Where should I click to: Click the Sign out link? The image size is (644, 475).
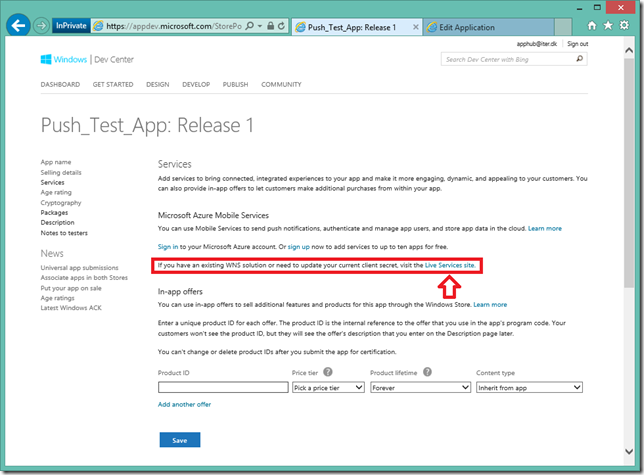[x=577, y=44]
